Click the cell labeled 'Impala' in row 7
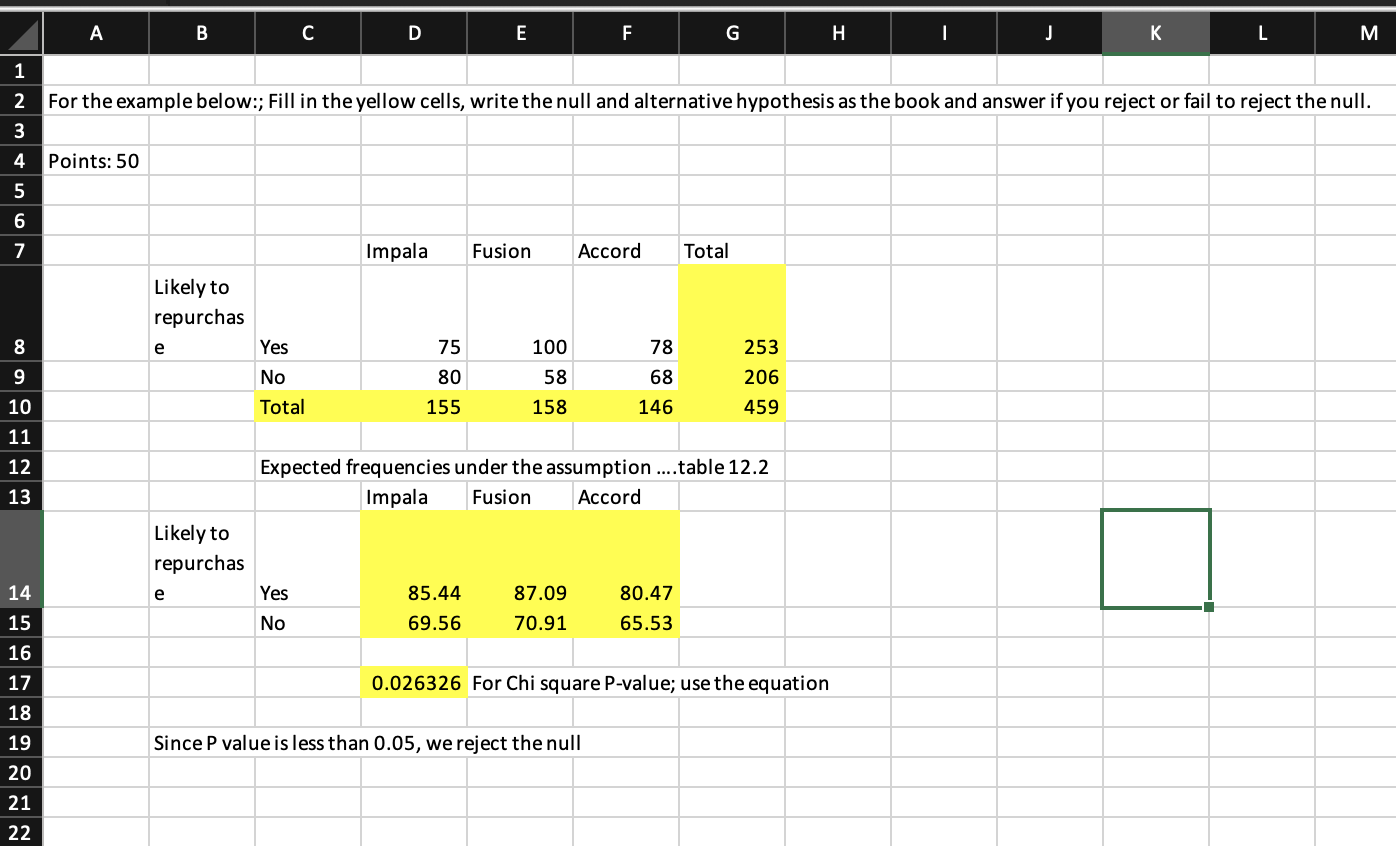This screenshot has height=846, width=1396. (x=413, y=251)
